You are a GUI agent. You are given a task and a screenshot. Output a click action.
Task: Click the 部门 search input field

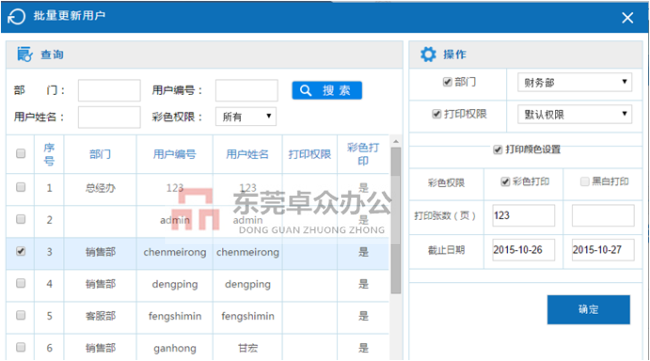pyautogui.click(x=109, y=90)
